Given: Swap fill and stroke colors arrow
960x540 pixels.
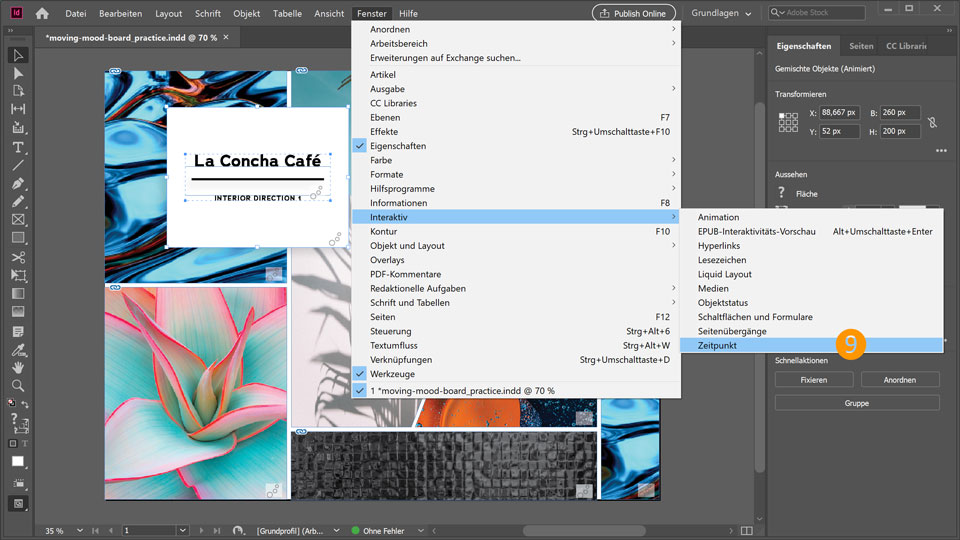Looking at the screenshot, I should [x=25, y=404].
